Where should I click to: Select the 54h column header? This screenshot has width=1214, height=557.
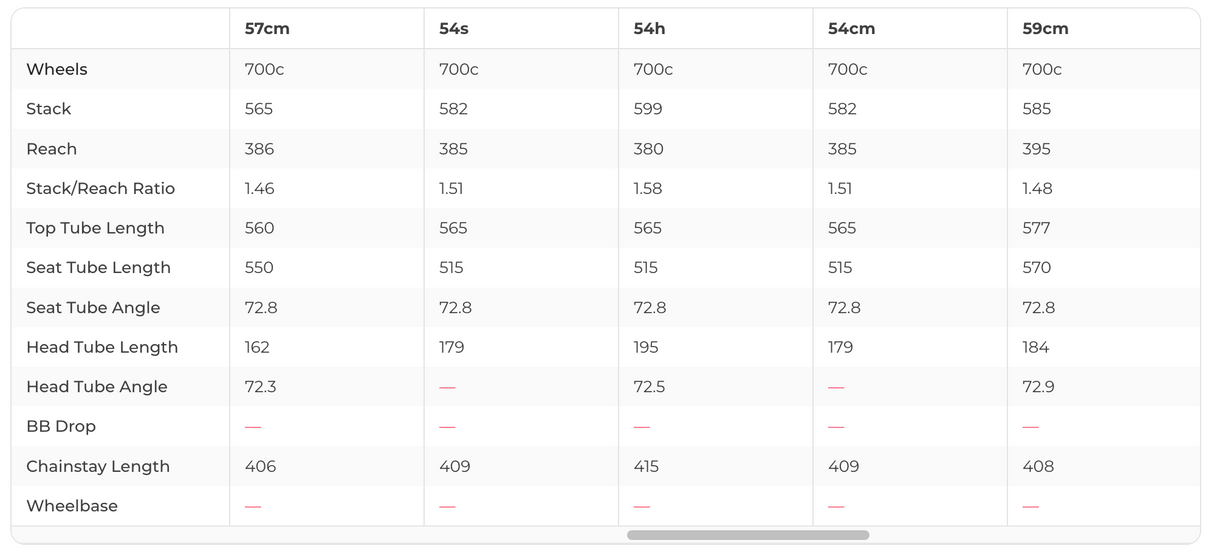pyautogui.click(x=649, y=29)
